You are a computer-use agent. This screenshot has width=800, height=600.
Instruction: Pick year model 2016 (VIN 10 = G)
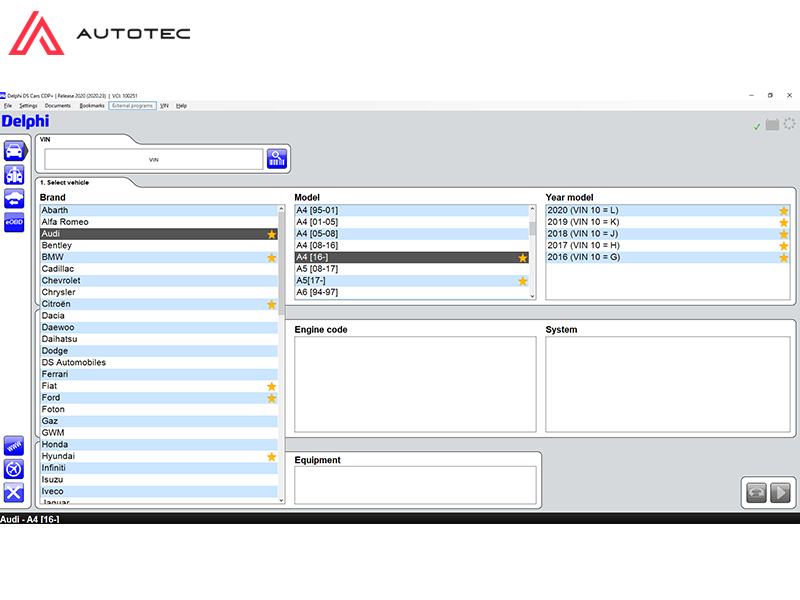tap(668, 257)
